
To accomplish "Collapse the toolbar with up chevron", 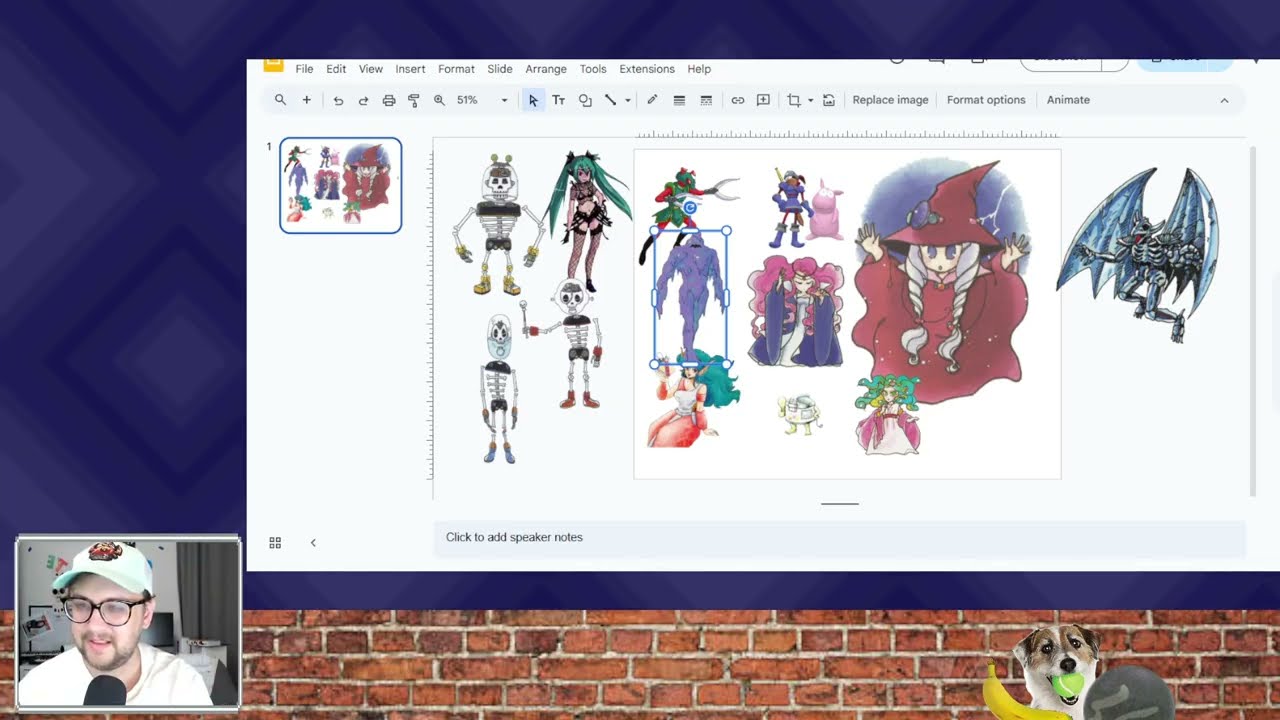I will click(1224, 100).
